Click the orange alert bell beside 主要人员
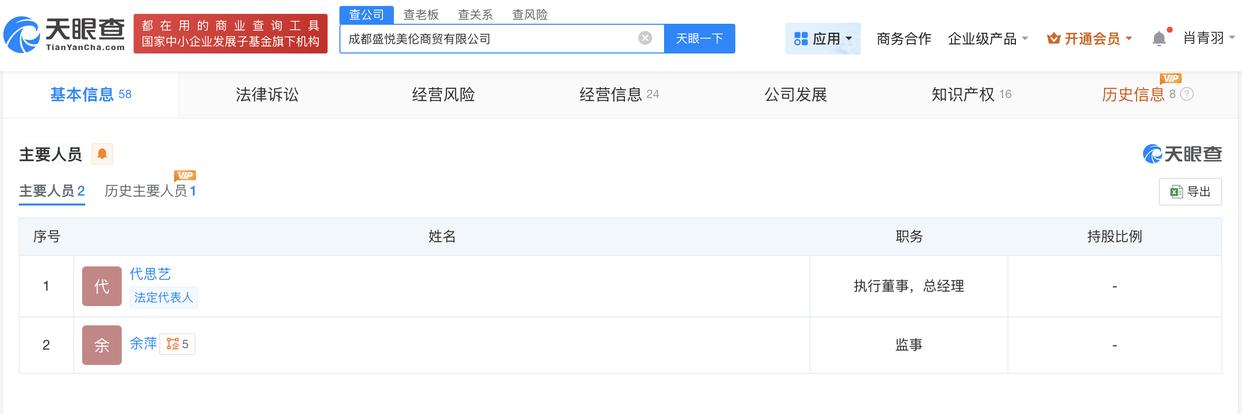Image resolution: width=1242 pixels, height=414 pixels. click(x=102, y=154)
